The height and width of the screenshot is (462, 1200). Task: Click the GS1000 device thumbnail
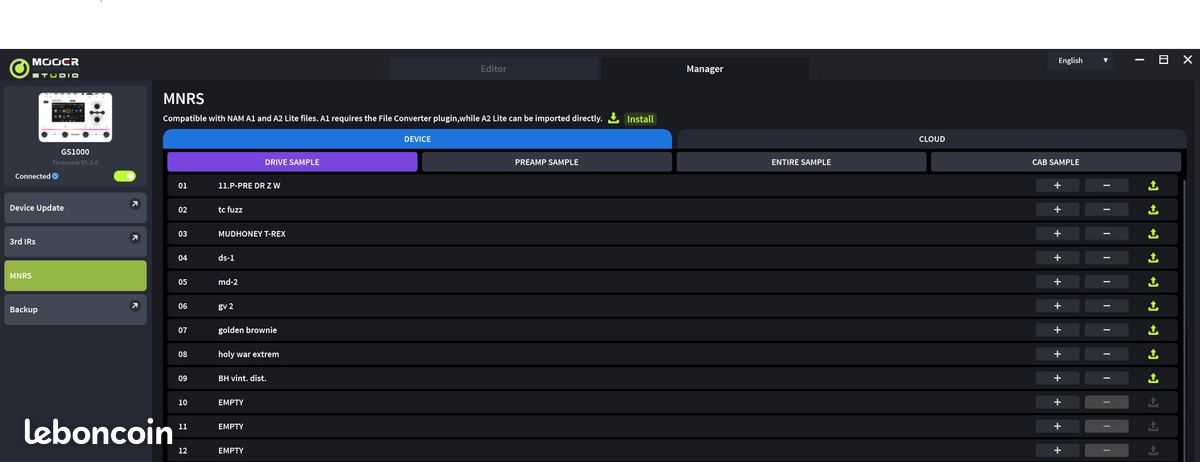[75, 117]
